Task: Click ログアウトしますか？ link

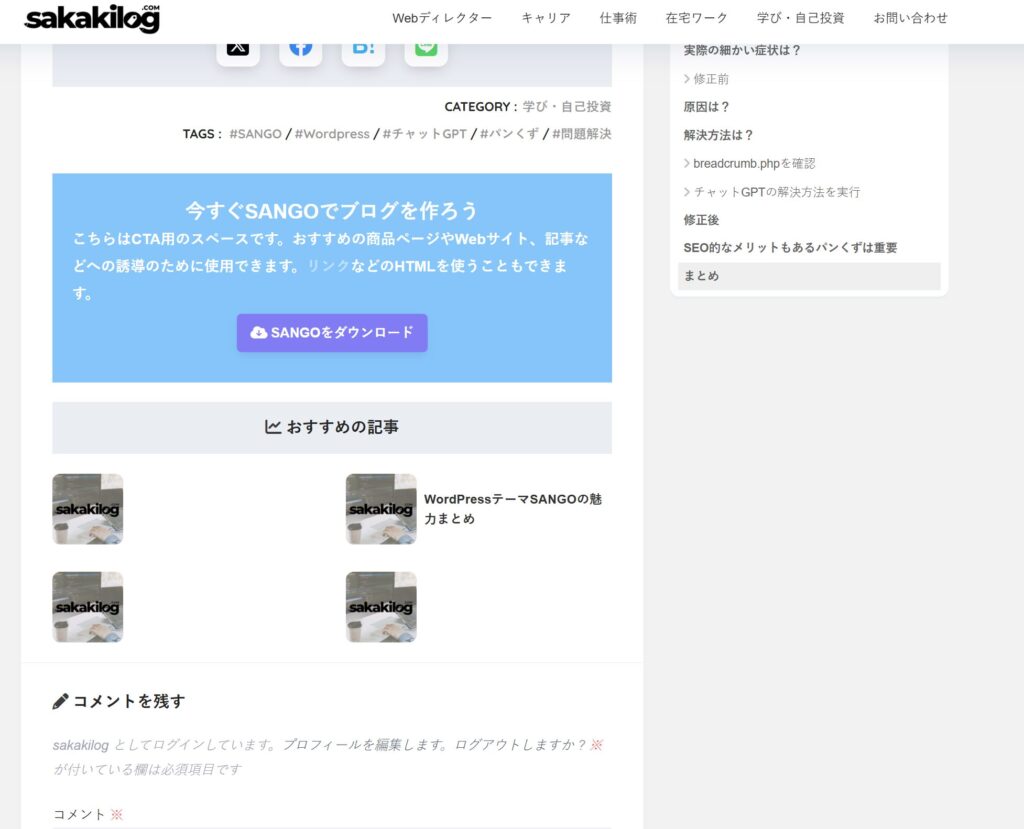Action: point(520,745)
